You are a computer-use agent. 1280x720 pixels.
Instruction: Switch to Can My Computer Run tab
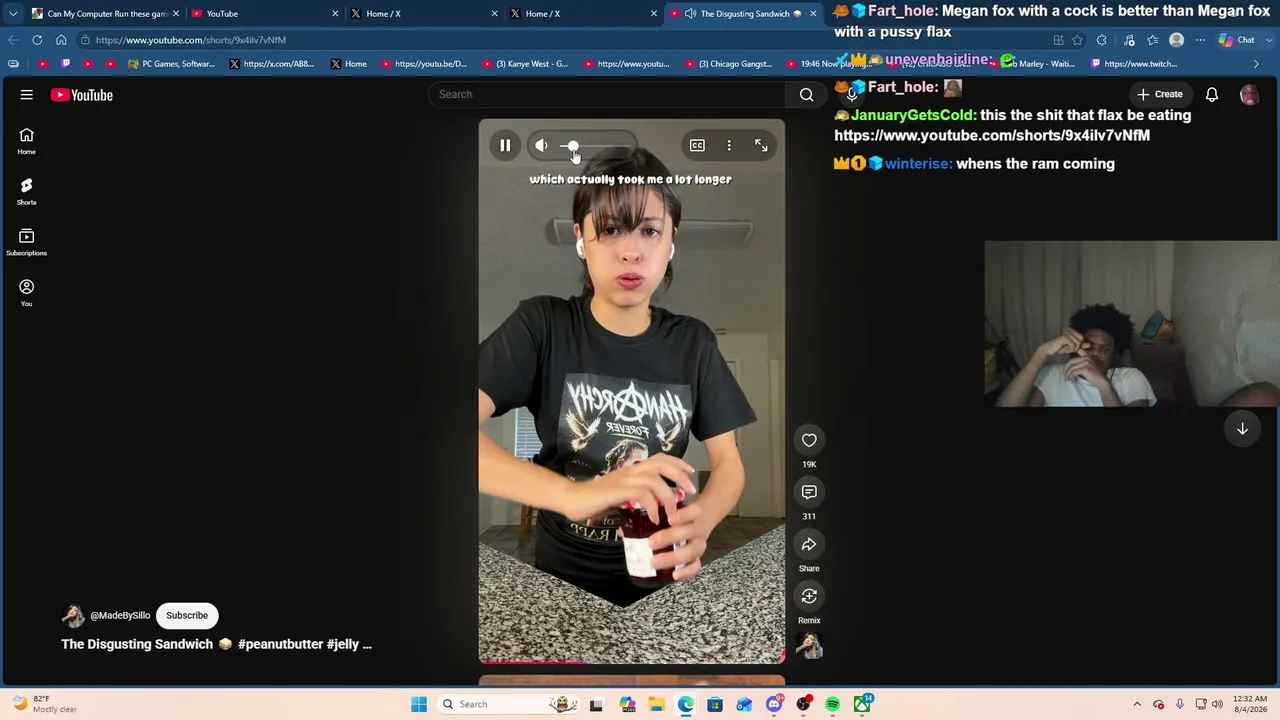106,14
